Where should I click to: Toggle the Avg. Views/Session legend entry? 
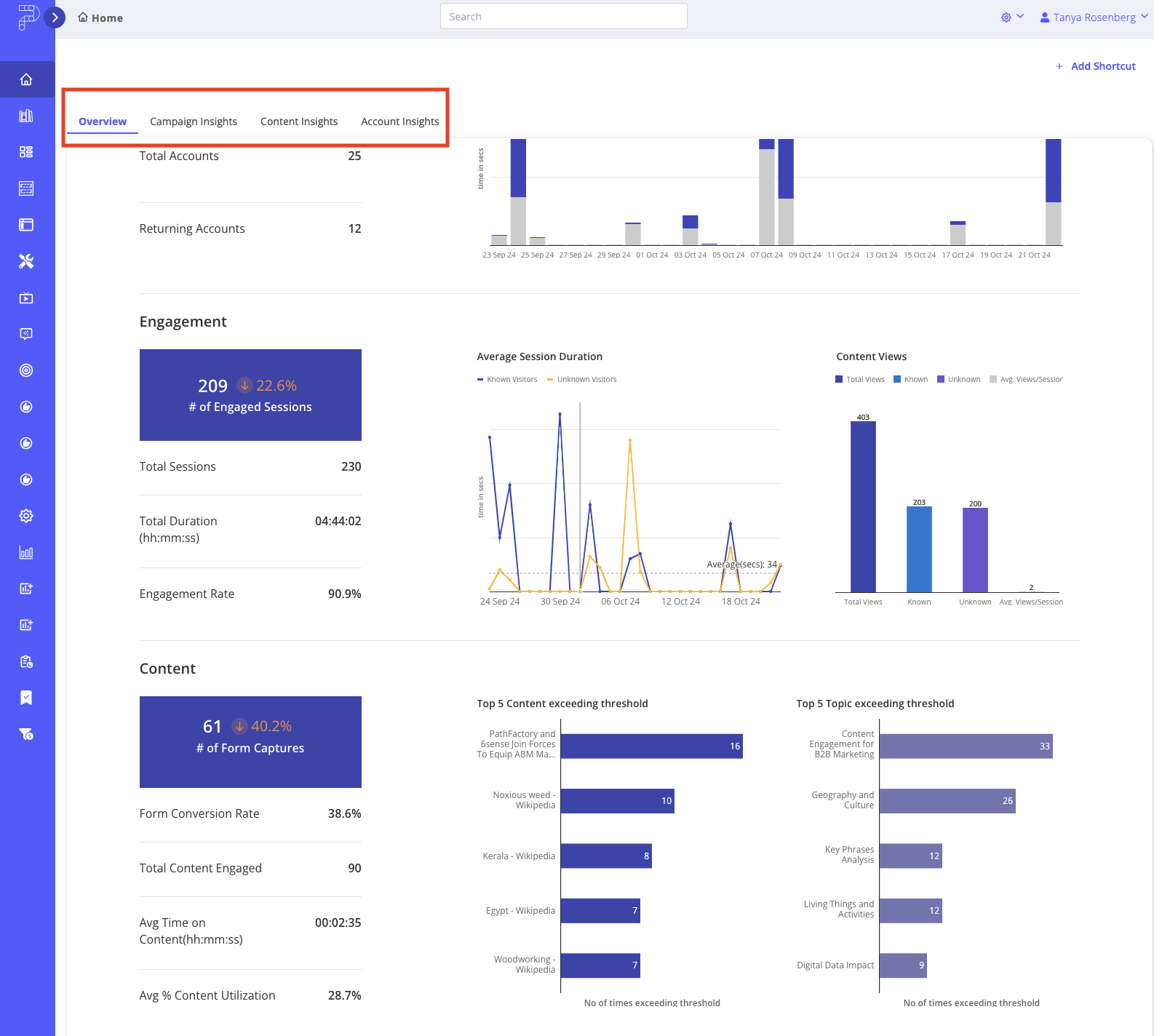1026,379
